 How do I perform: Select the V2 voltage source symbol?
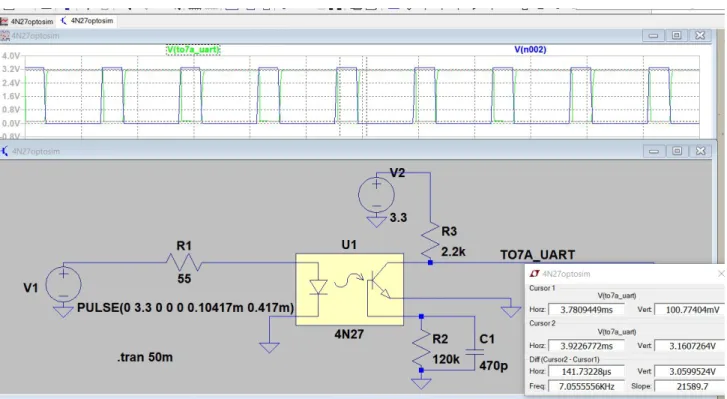[x=376, y=195]
